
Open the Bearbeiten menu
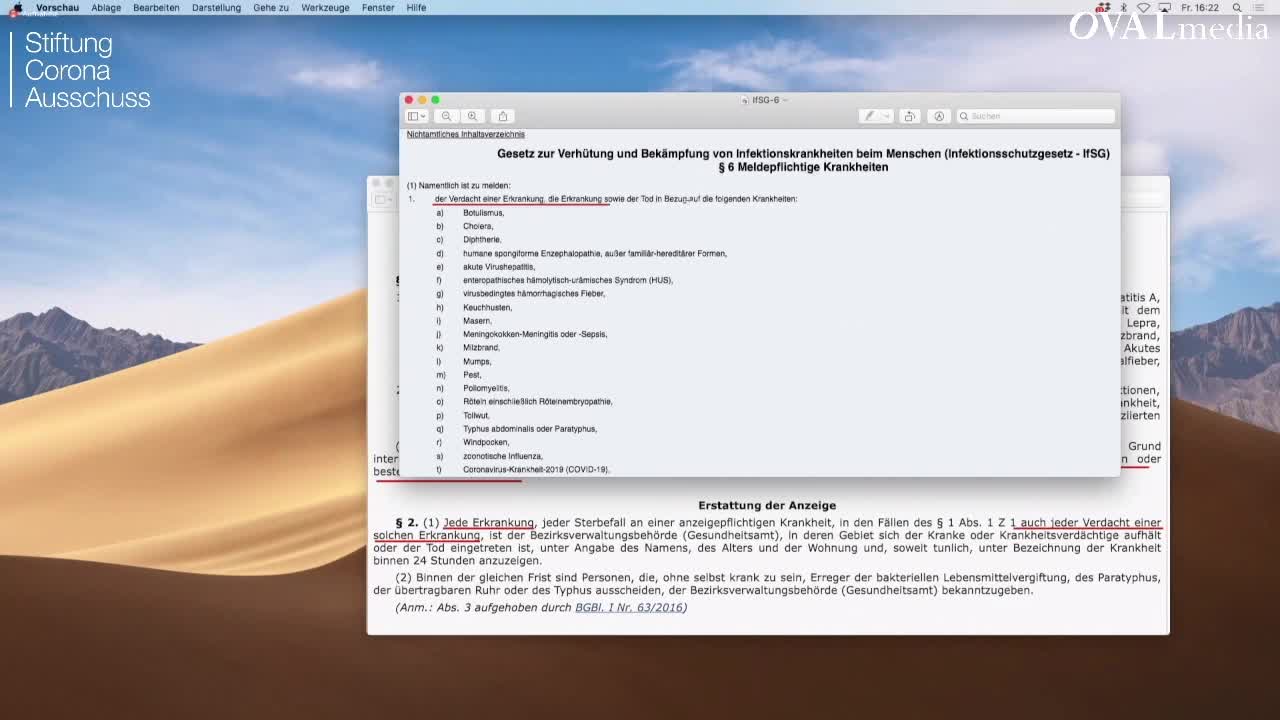156,7
